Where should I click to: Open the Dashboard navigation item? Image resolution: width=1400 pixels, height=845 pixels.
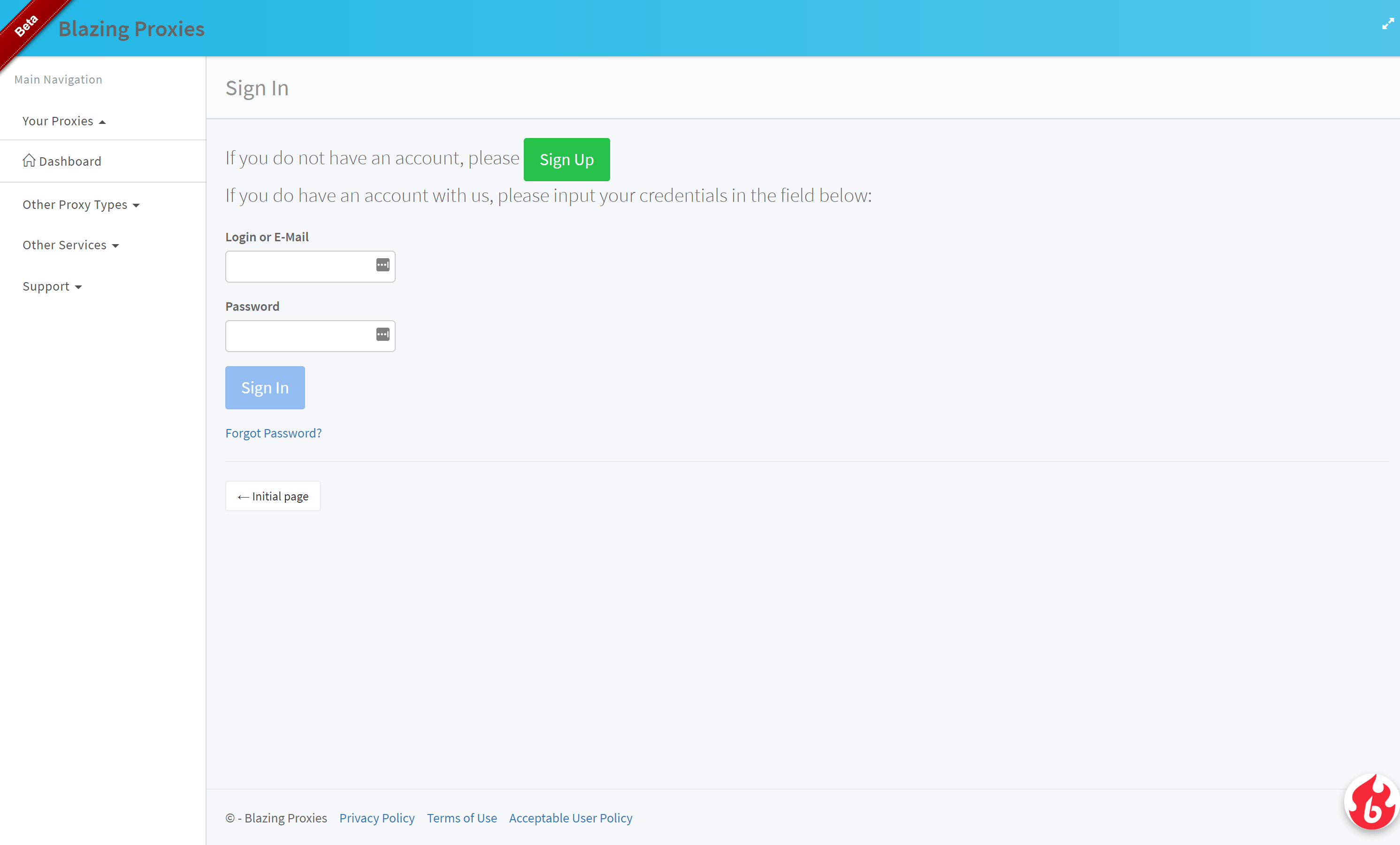coord(103,161)
